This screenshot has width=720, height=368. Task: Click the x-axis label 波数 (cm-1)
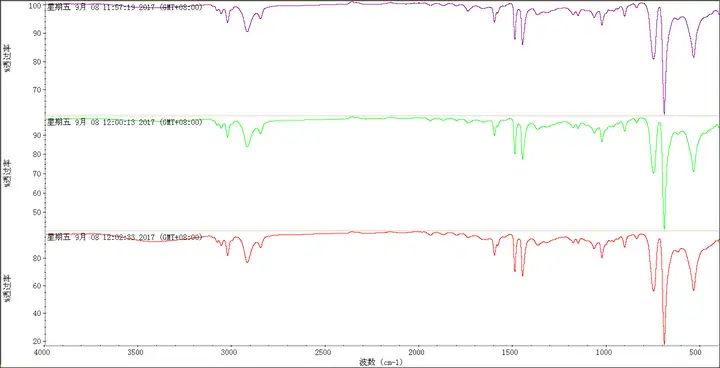(381, 362)
